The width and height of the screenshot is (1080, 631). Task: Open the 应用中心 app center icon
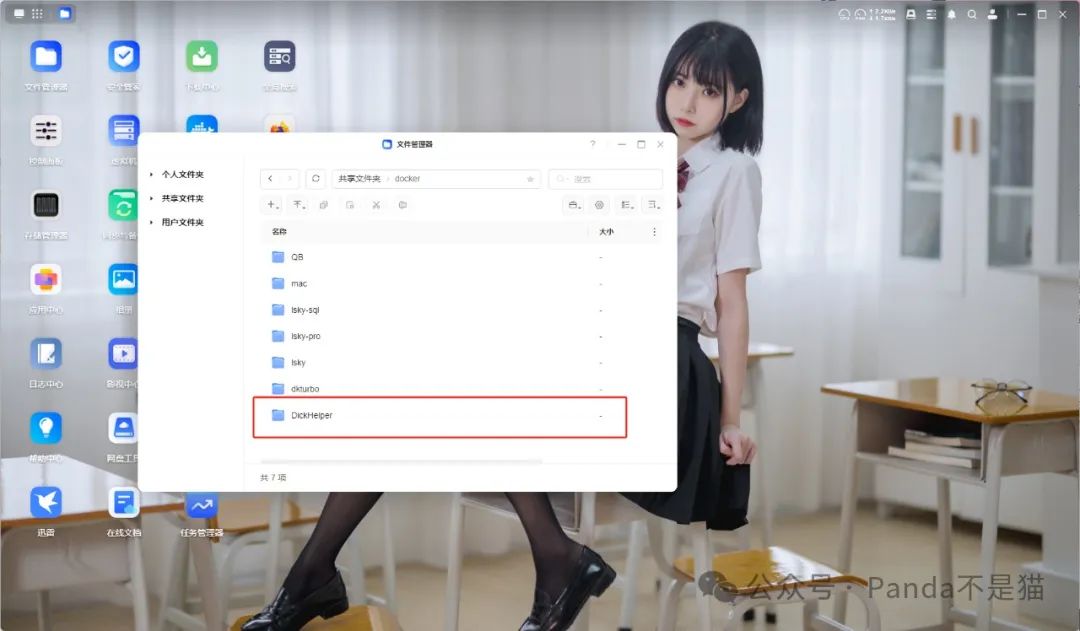pyautogui.click(x=46, y=280)
